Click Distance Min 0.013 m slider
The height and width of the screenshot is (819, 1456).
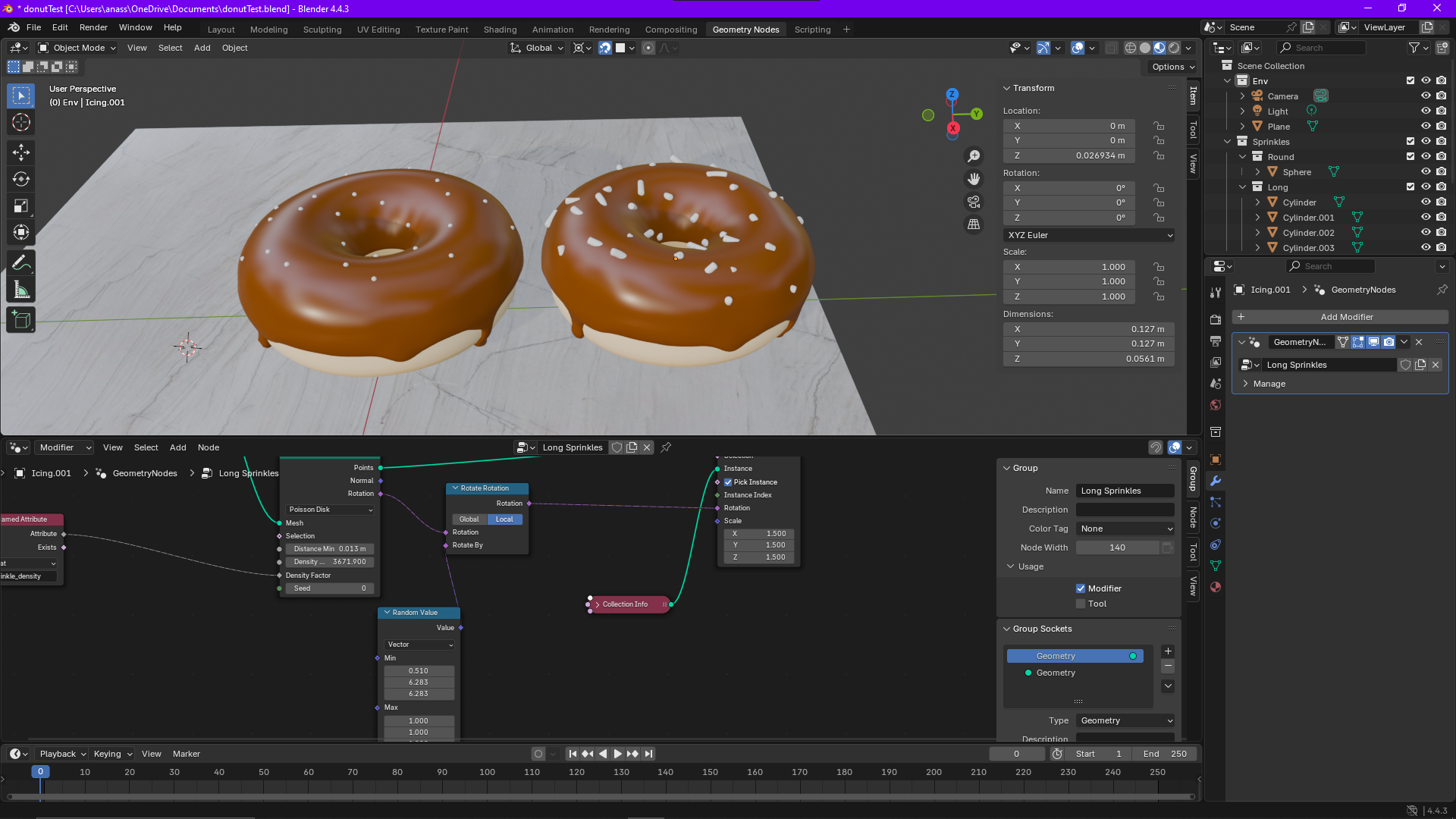[x=330, y=549]
